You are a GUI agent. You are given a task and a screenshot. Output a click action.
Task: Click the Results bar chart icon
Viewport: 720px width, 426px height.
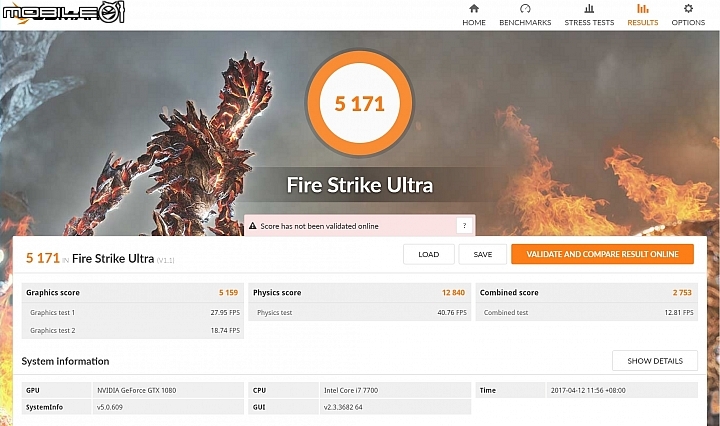pyautogui.click(x=643, y=8)
